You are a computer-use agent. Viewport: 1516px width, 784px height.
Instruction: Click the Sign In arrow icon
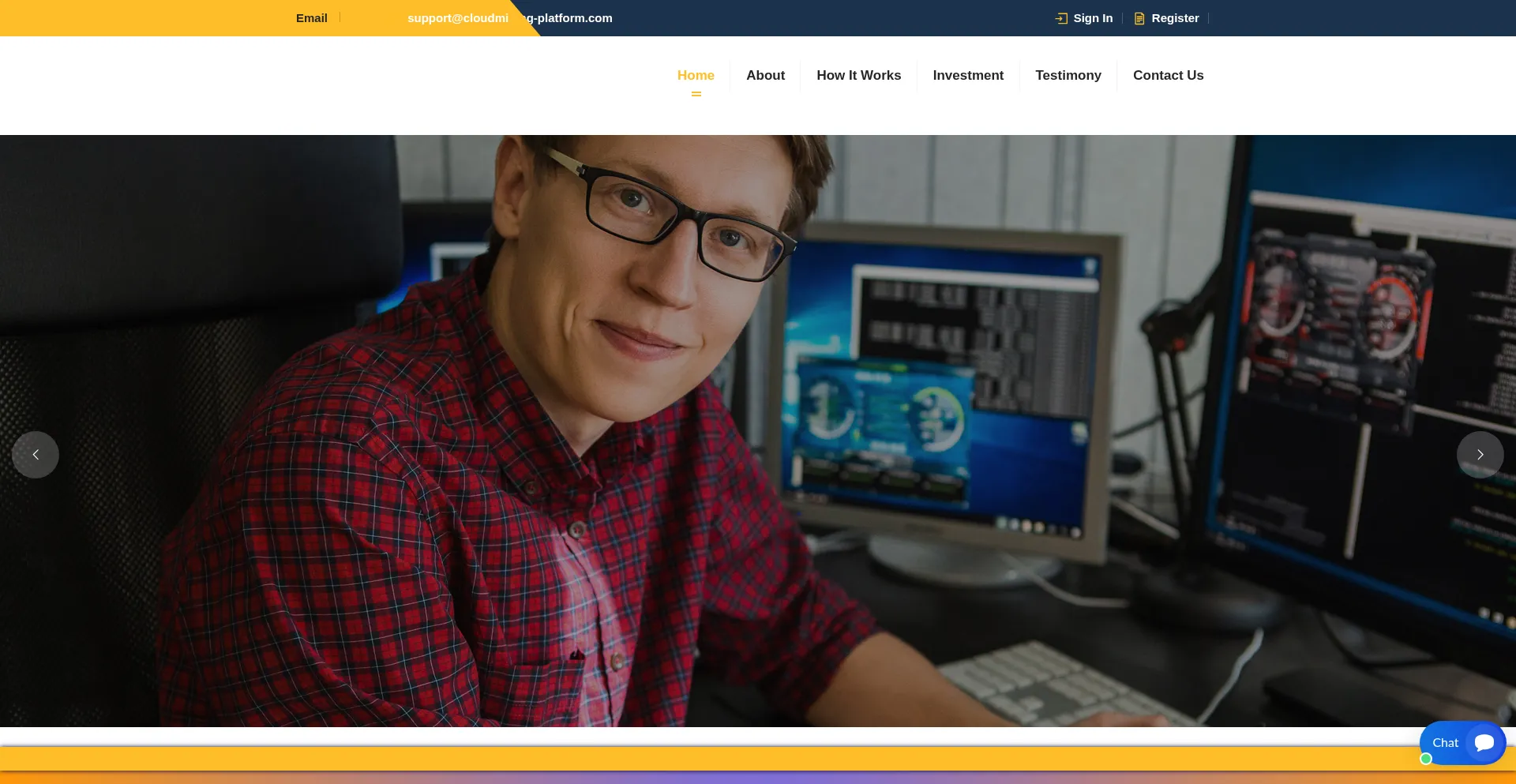click(1061, 18)
